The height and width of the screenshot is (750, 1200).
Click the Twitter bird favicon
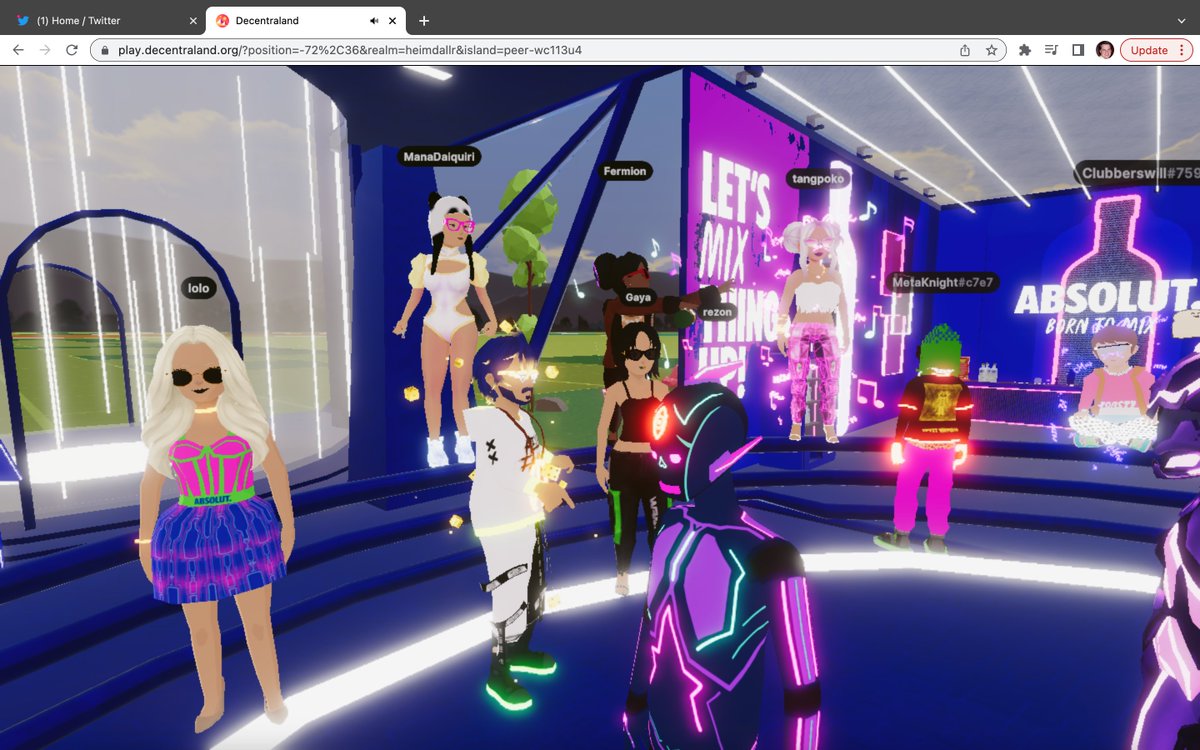pyautogui.click(x=23, y=20)
